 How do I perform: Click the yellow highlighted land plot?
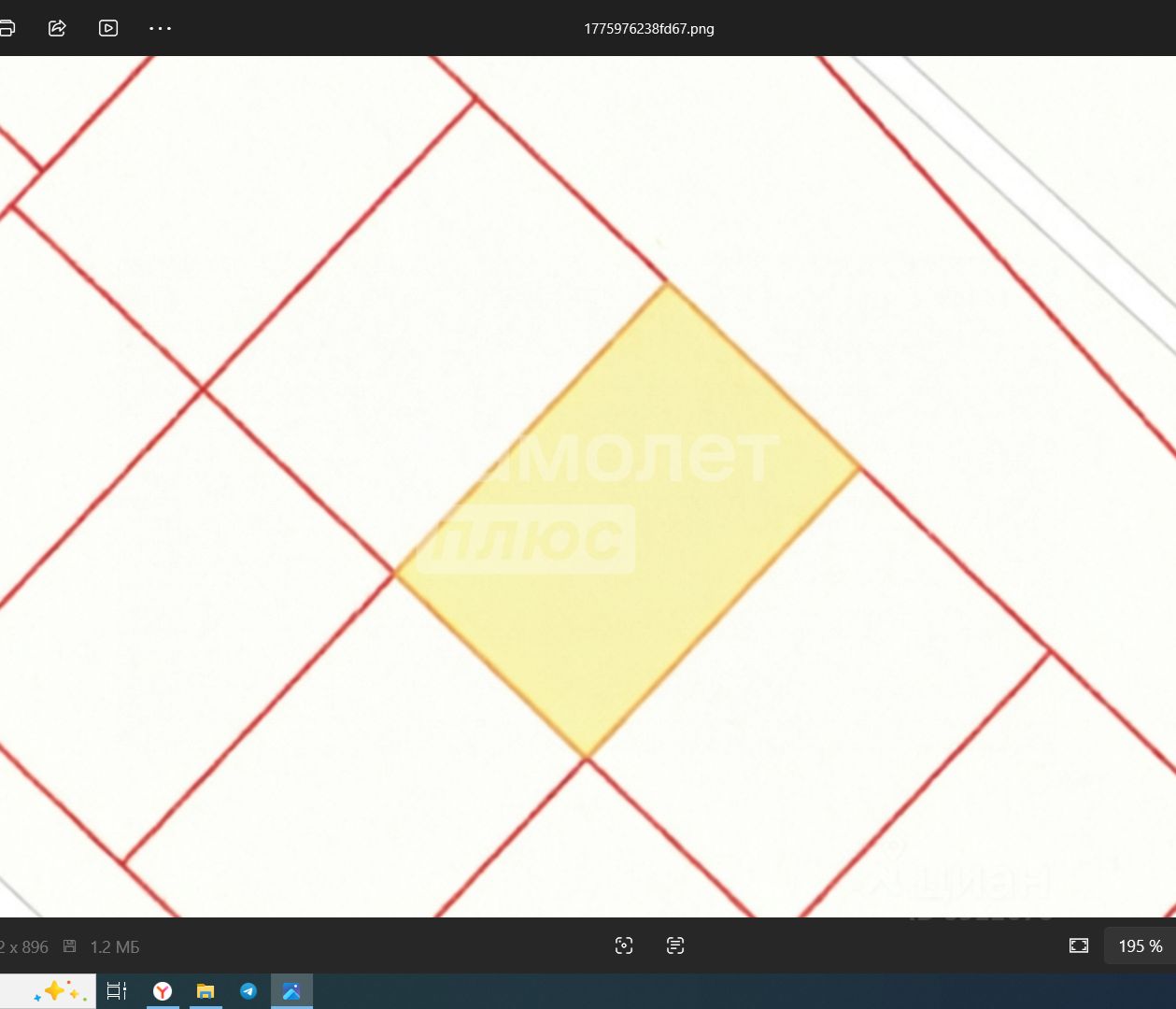(x=627, y=520)
